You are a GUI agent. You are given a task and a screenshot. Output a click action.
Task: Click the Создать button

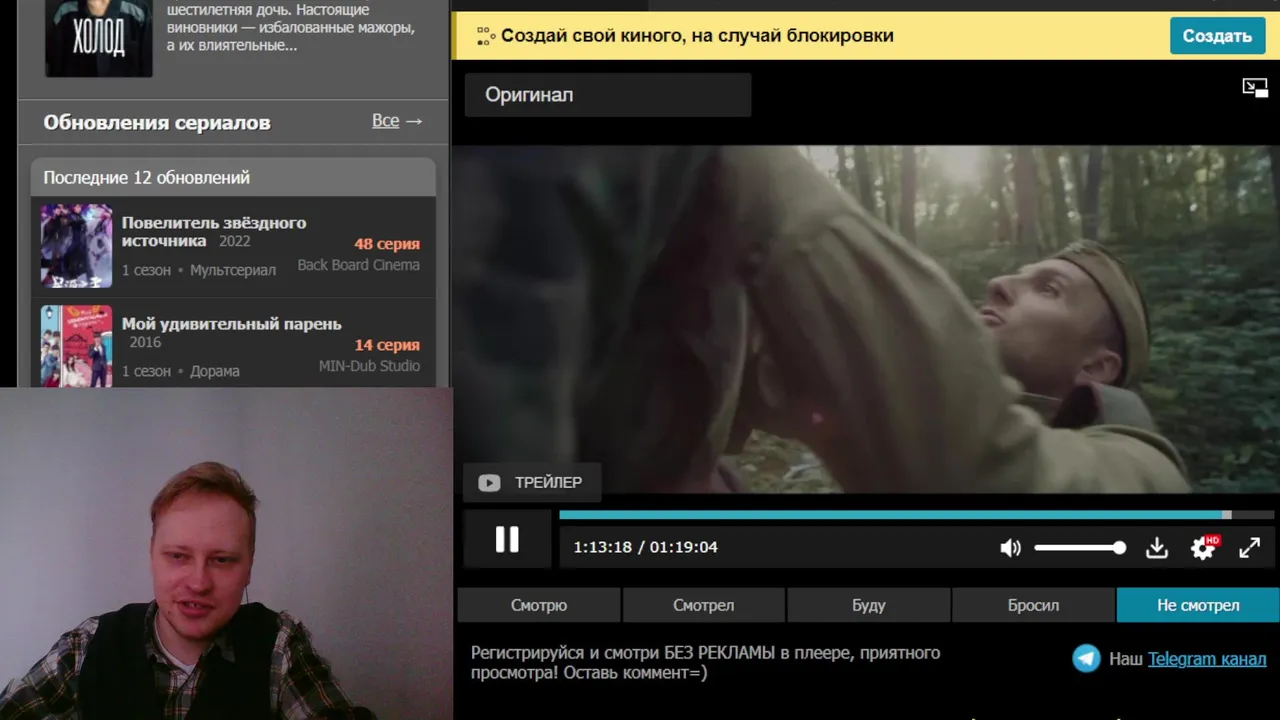[1217, 36]
